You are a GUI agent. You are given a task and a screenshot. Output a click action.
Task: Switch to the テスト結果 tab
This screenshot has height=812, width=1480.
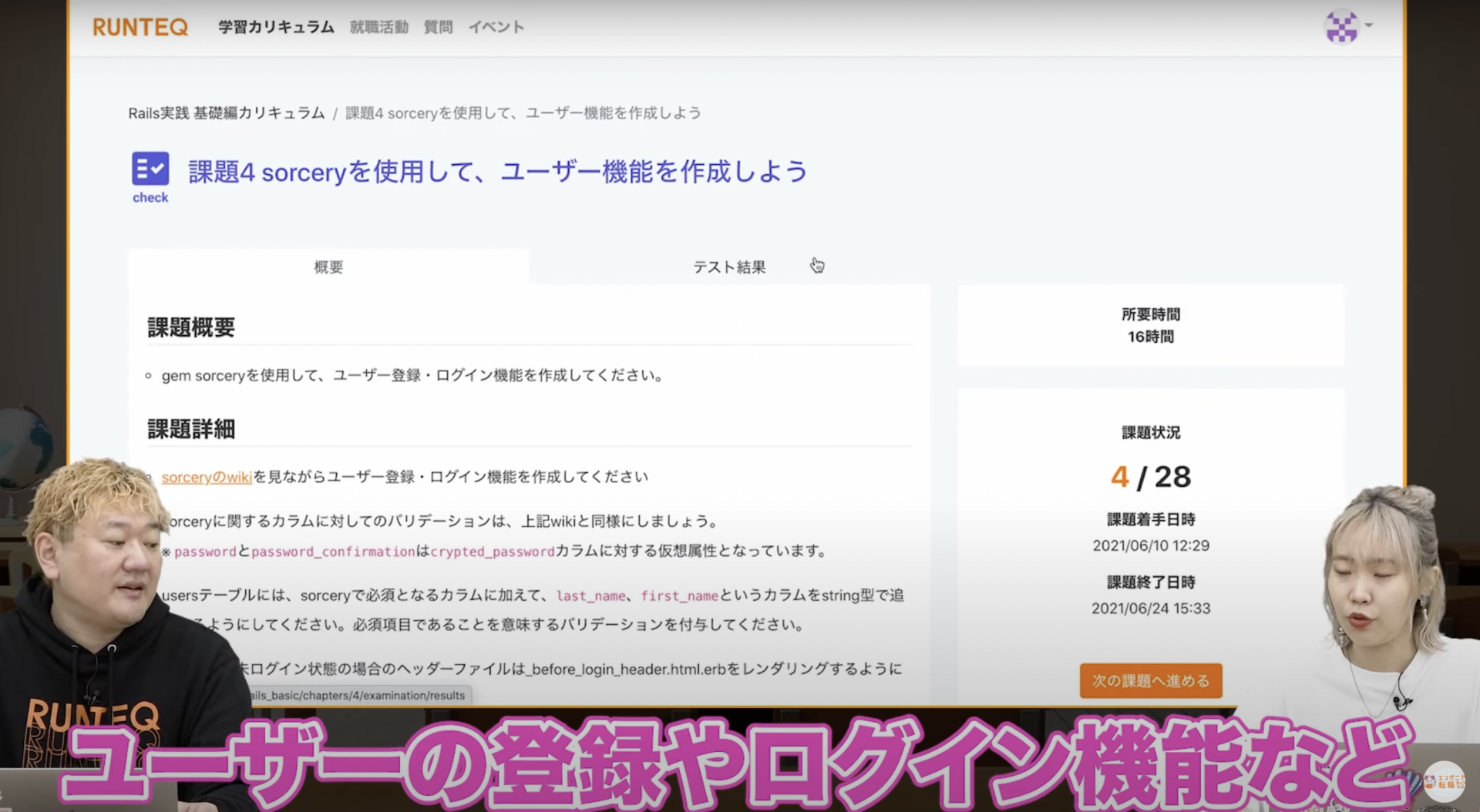point(729,267)
